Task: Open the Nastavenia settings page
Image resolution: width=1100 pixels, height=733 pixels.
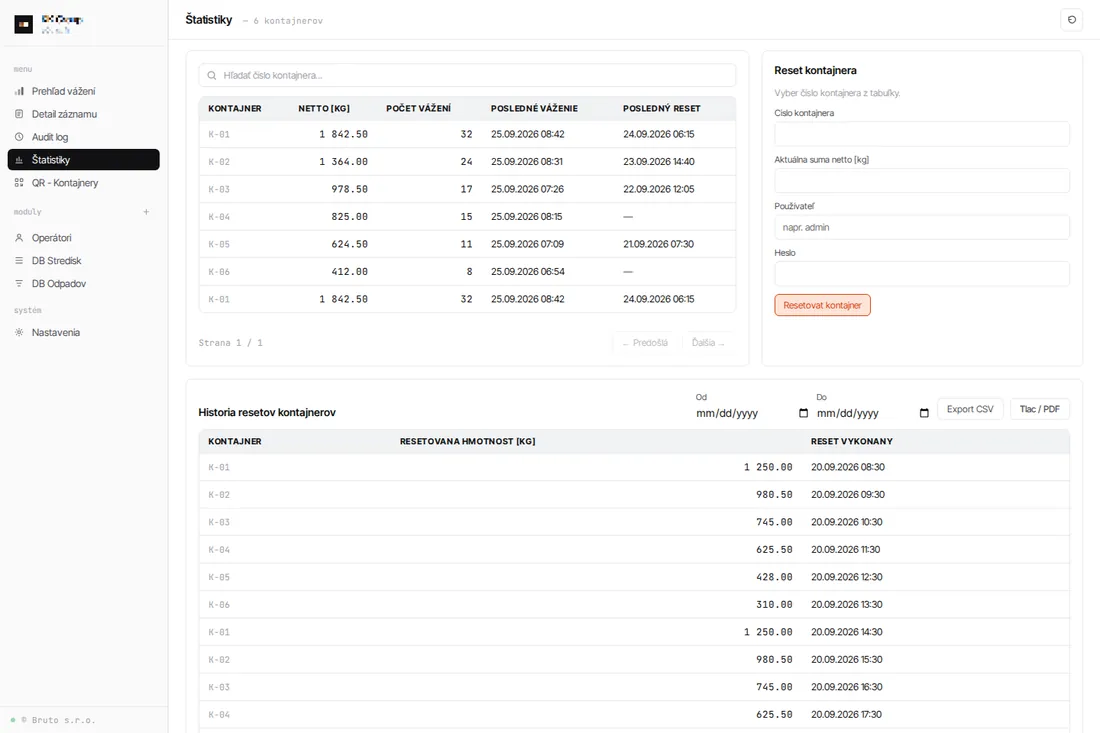Action: (83, 332)
